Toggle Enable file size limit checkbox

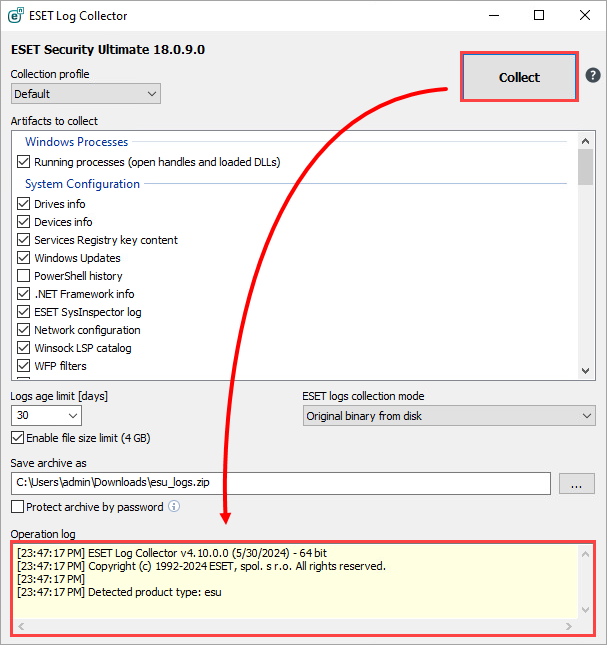[x=17, y=438]
